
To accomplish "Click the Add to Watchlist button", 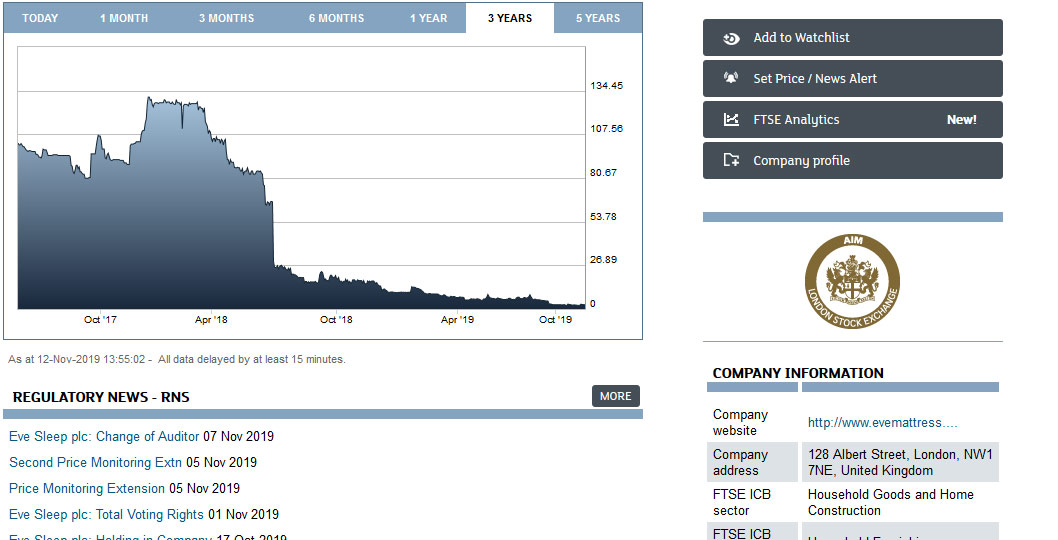I will [852, 38].
